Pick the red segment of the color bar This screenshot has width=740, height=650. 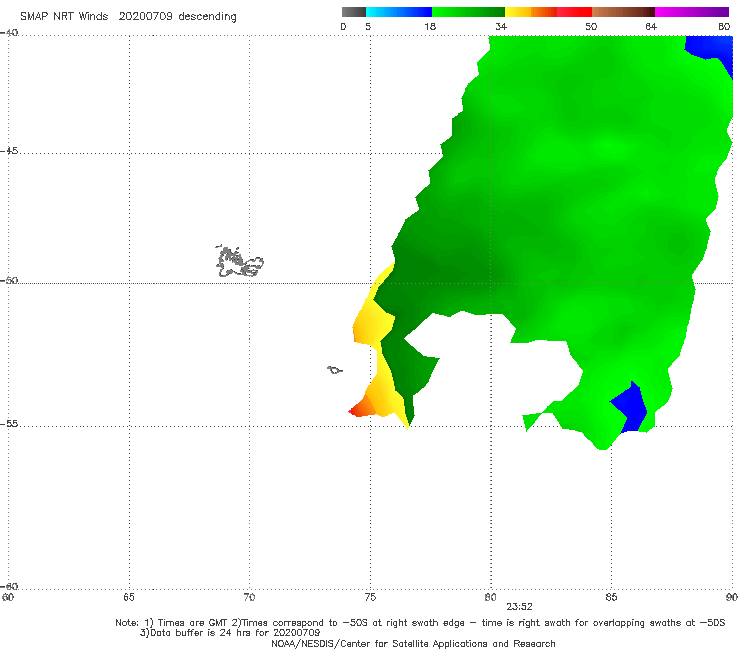pyautogui.click(x=574, y=12)
